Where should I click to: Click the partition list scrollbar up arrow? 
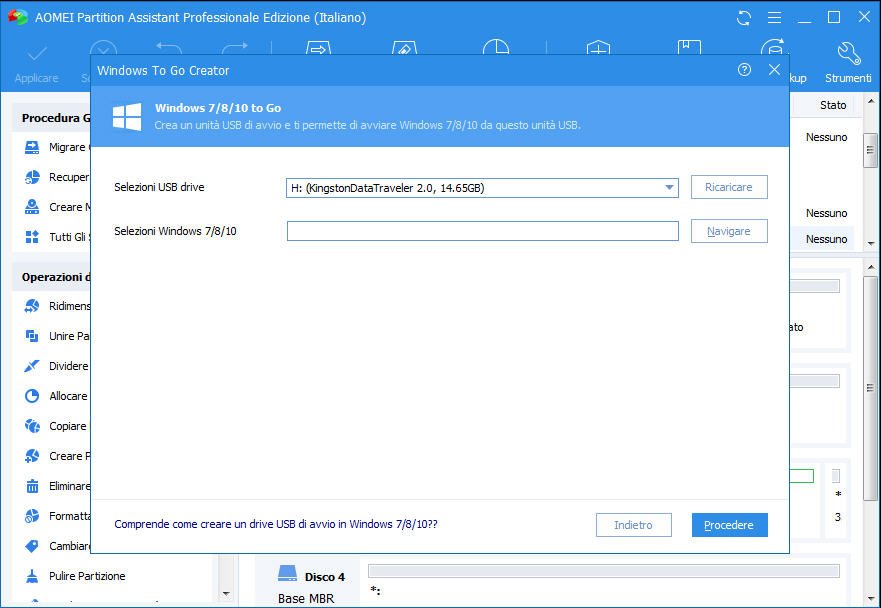click(x=870, y=102)
